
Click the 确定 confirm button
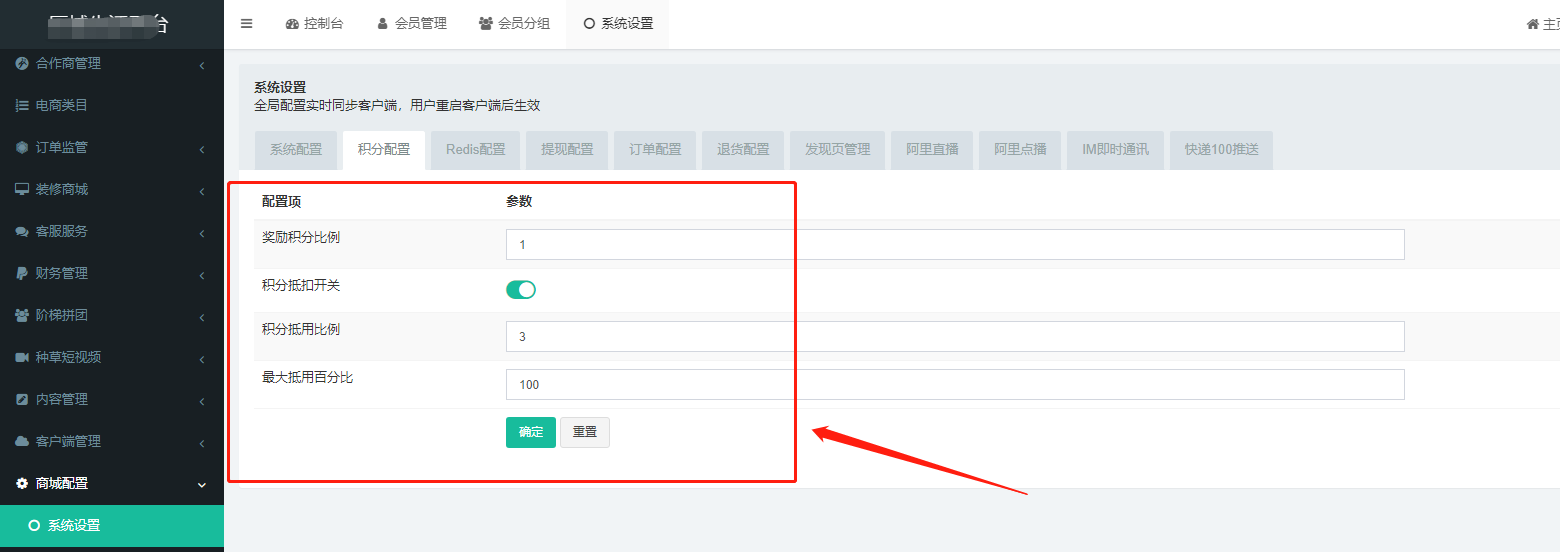[531, 432]
